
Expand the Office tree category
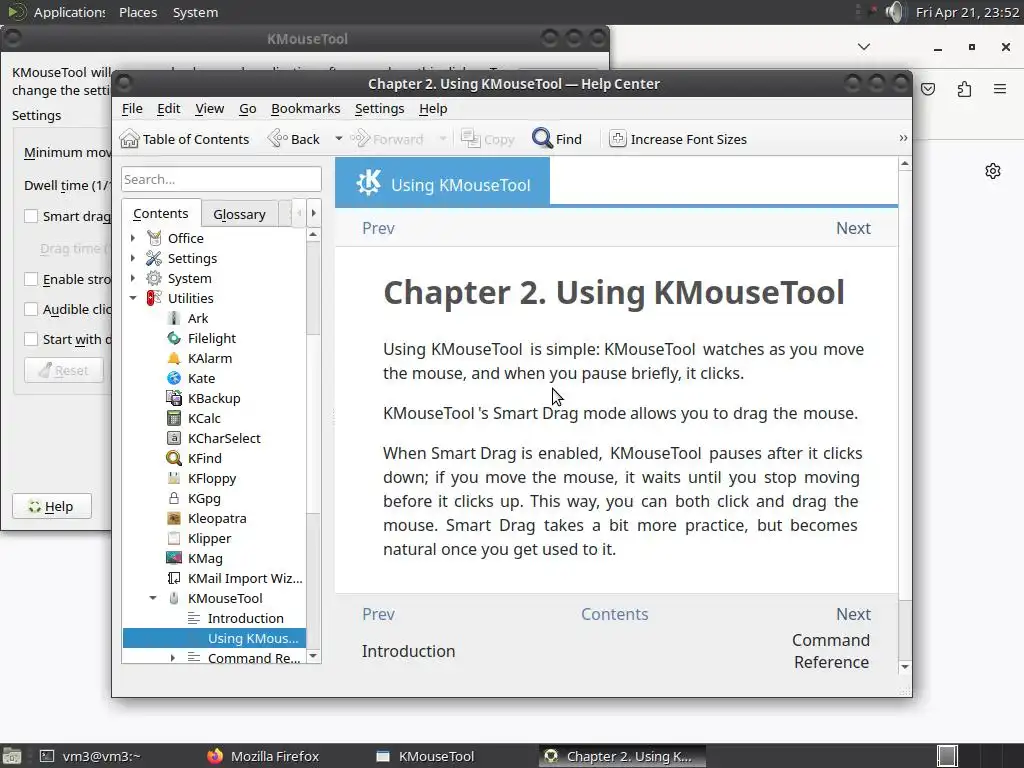coord(133,238)
